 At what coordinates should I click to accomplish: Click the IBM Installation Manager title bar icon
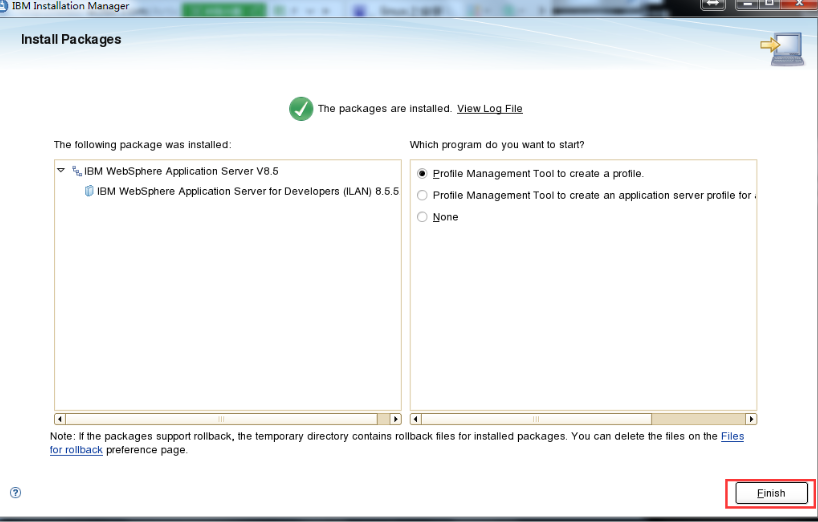4,5
